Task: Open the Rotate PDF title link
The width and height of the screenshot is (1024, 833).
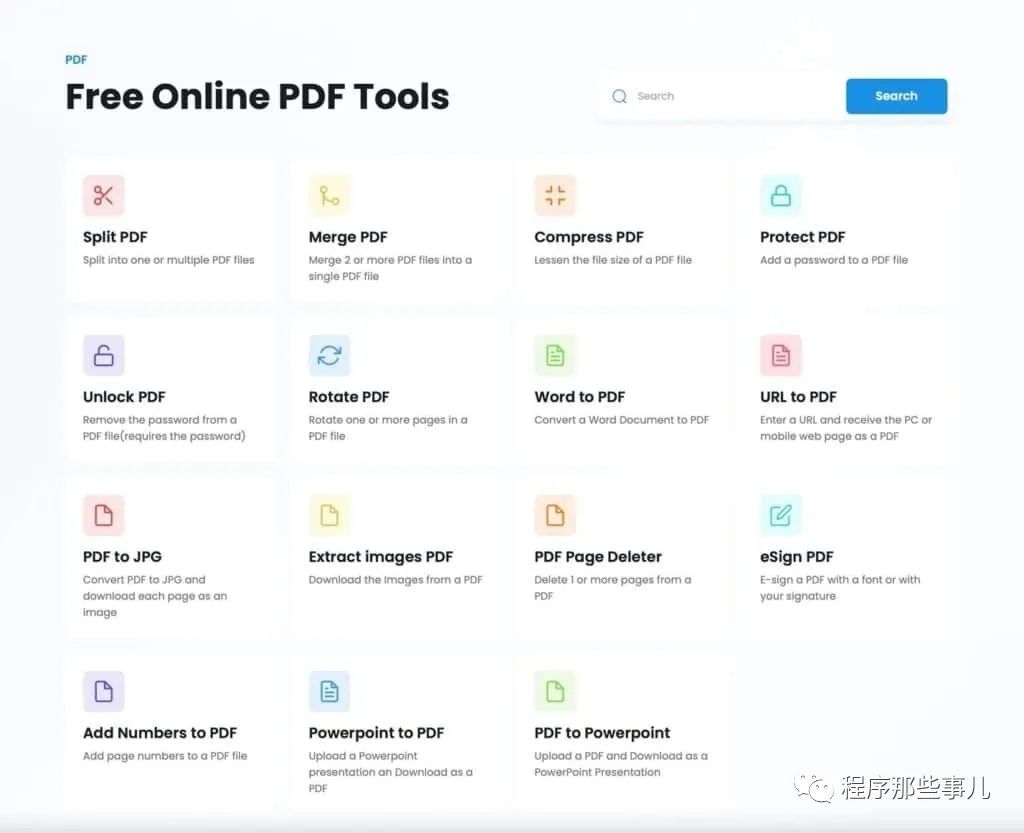Action: click(349, 397)
